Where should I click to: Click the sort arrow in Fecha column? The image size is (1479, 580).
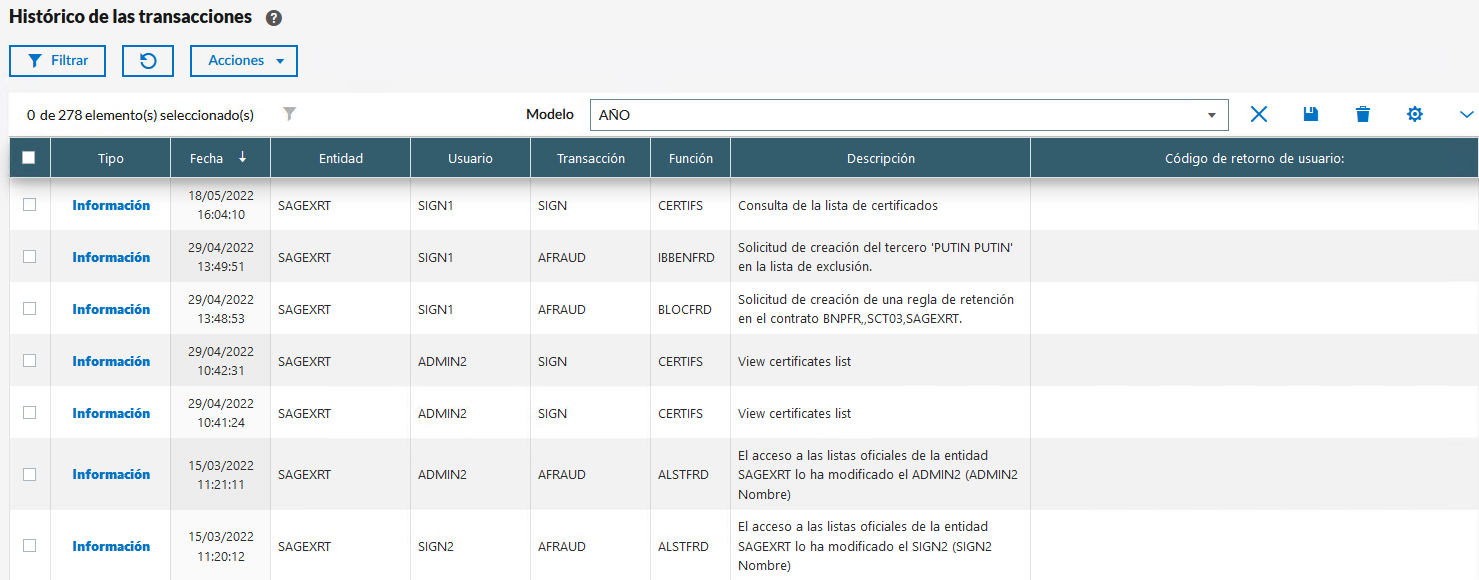[242, 157]
